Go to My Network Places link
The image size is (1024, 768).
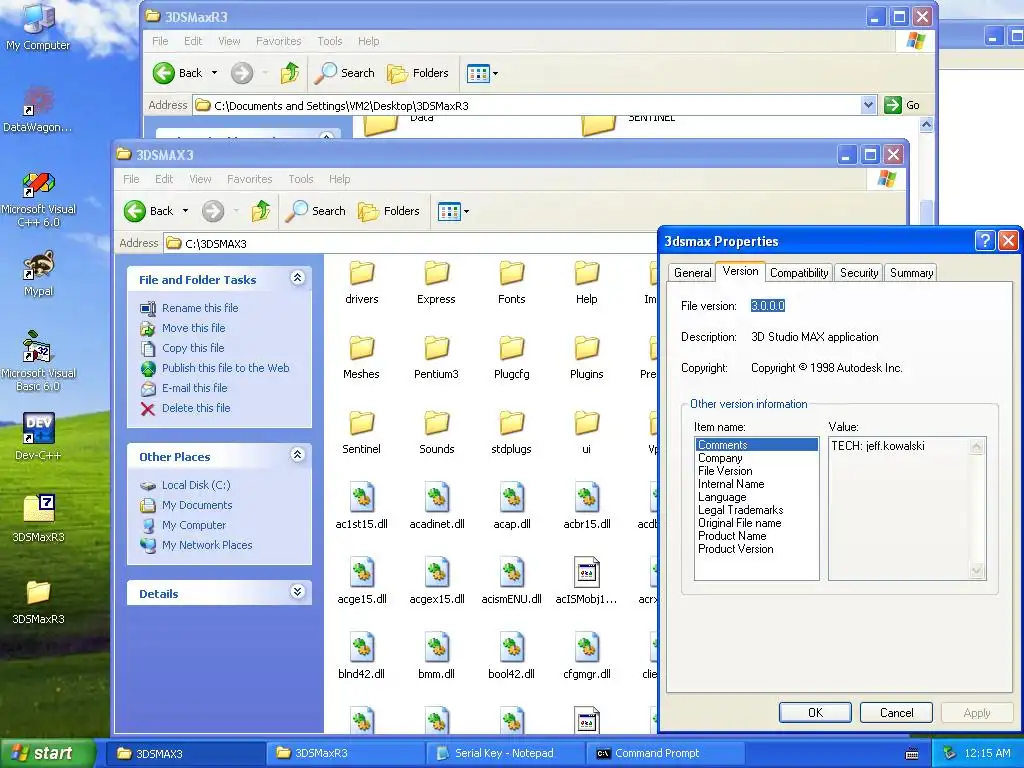pyautogui.click(x=206, y=545)
